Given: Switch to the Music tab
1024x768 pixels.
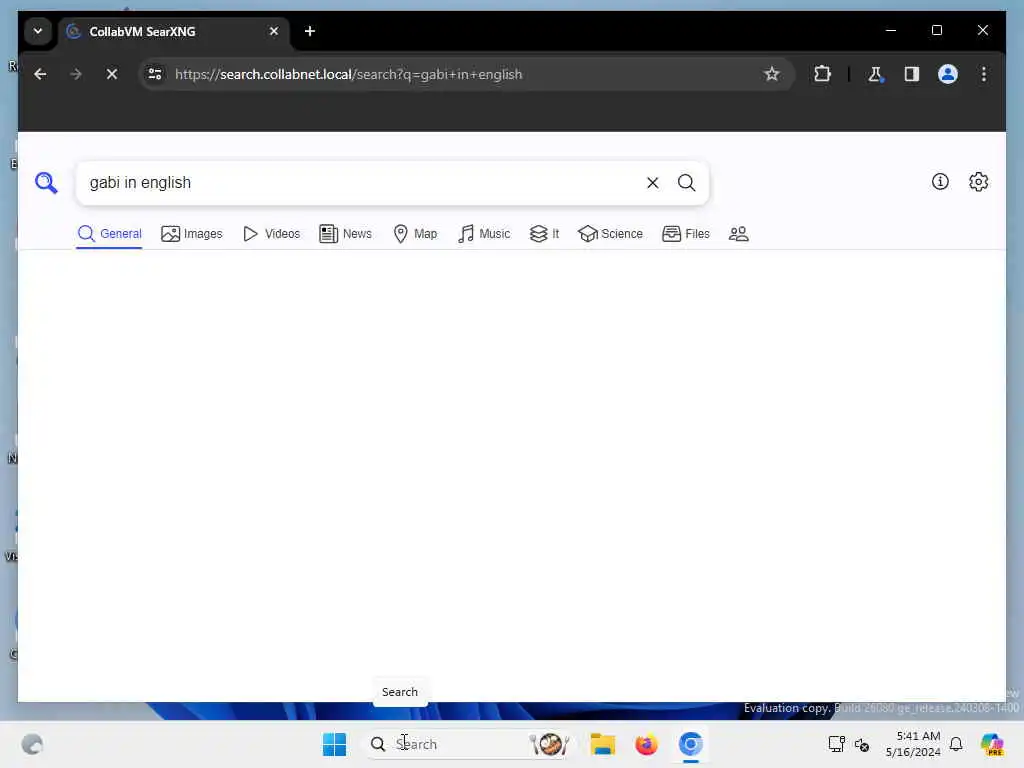Looking at the screenshot, I should pyautogui.click(x=484, y=234).
